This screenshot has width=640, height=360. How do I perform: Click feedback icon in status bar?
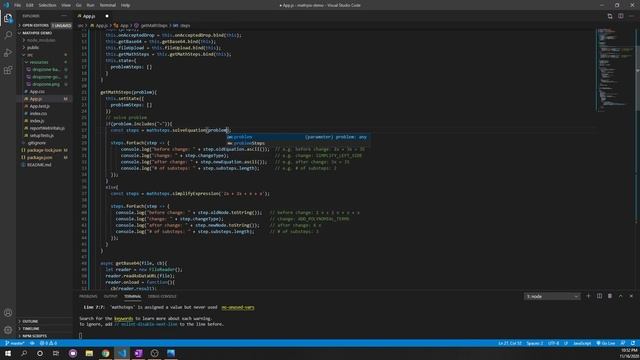click(x=623, y=343)
